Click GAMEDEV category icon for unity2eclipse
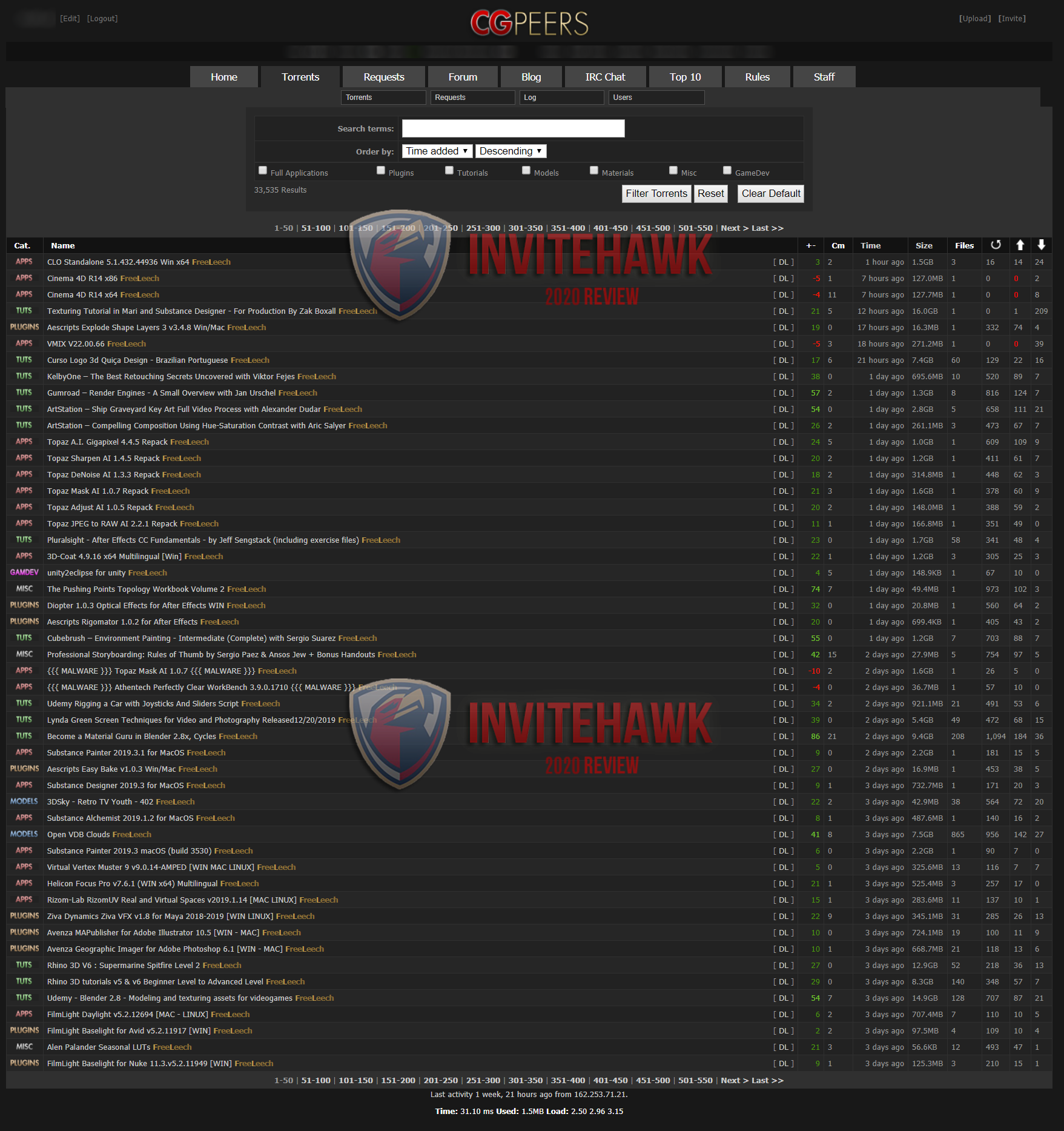The image size is (1064, 1131). 24,572
